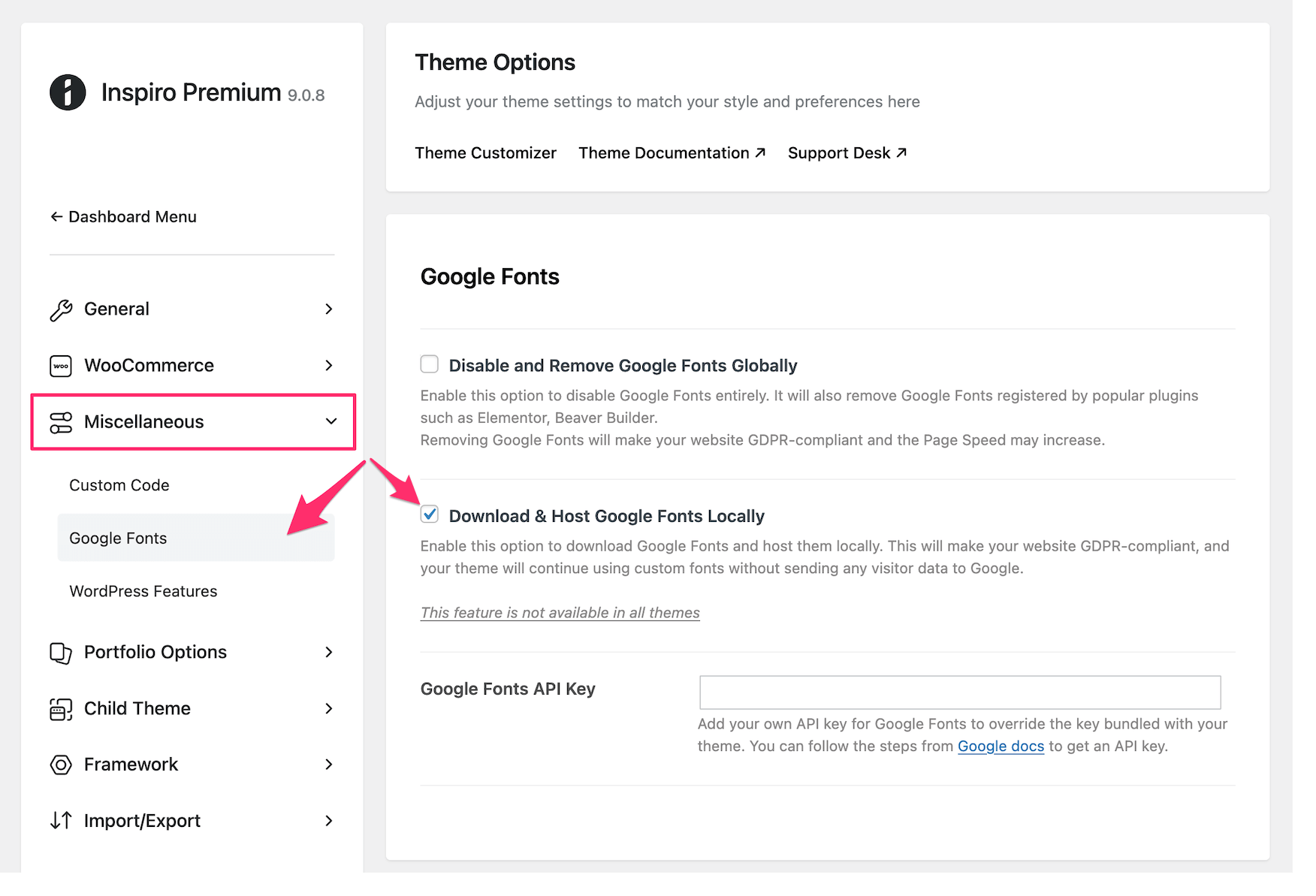Image resolution: width=1316 pixels, height=896 pixels.
Task: Click the WooCommerce woo icon
Action: (61, 366)
